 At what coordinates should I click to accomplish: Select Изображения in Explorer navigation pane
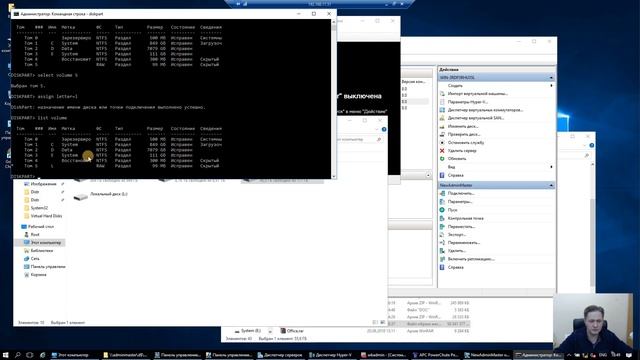pyautogui.click(x=43, y=184)
